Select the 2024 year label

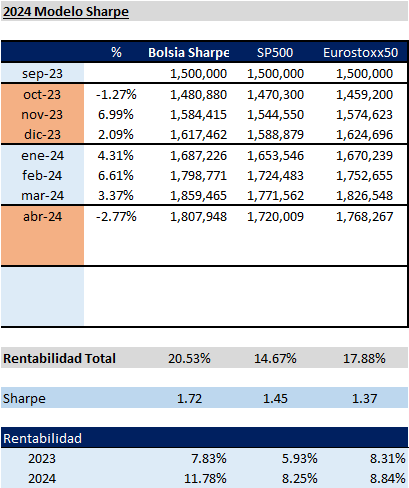point(42,479)
